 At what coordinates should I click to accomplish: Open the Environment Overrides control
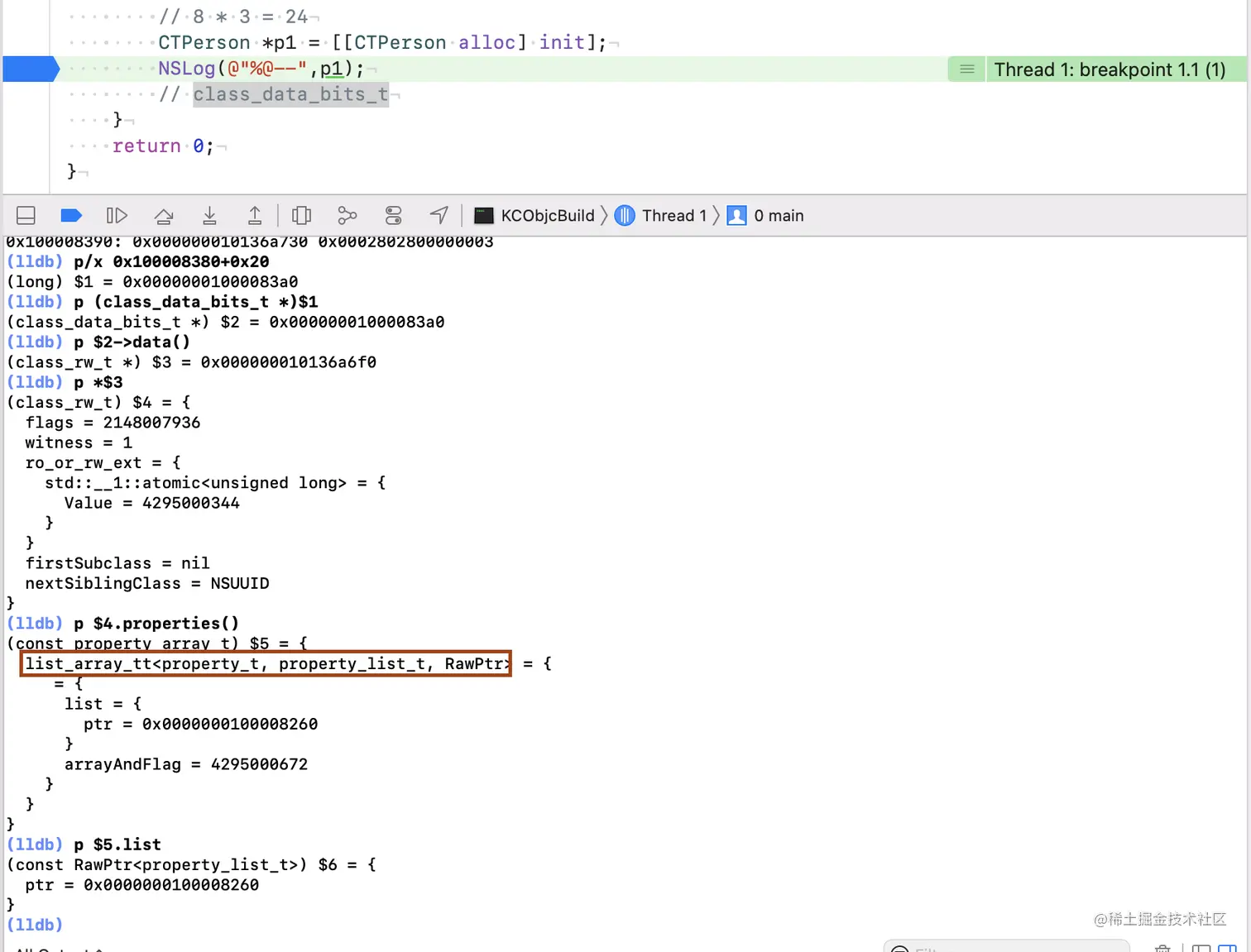(394, 216)
